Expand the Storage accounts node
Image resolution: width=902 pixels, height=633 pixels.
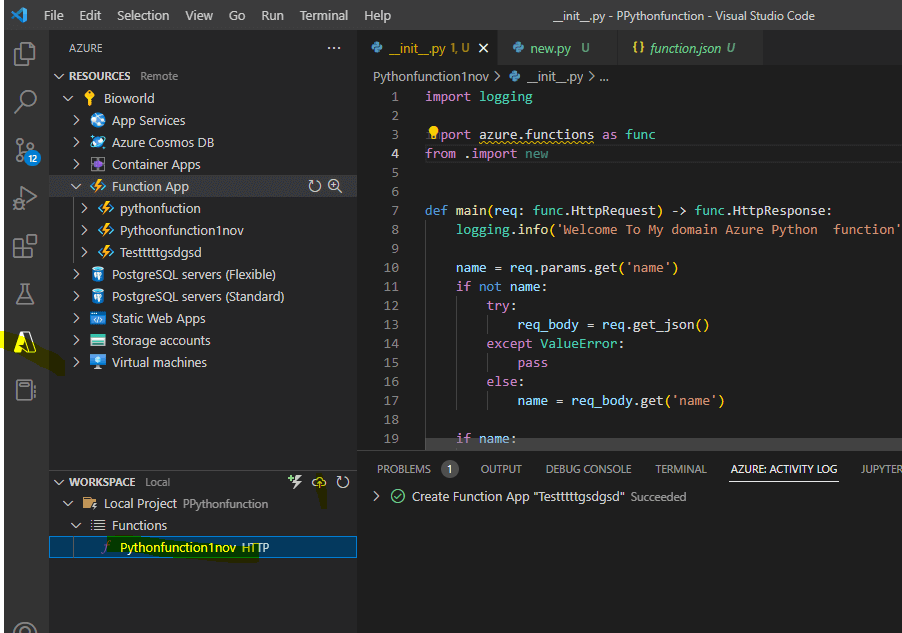(x=76, y=340)
